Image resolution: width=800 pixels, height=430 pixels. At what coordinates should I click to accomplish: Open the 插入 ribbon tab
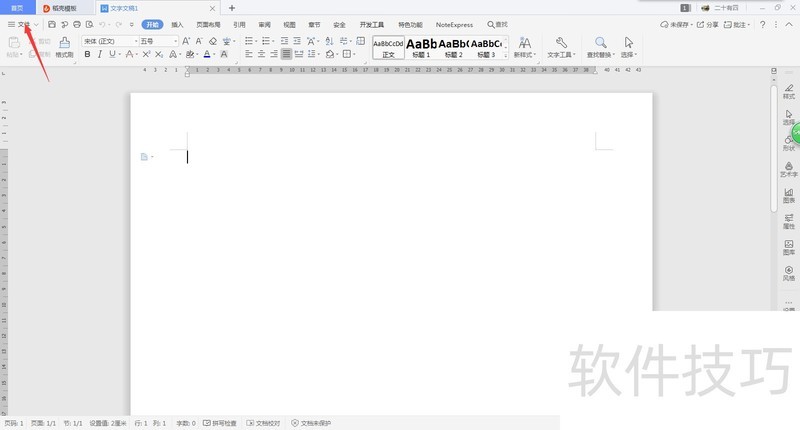point(177,24)
